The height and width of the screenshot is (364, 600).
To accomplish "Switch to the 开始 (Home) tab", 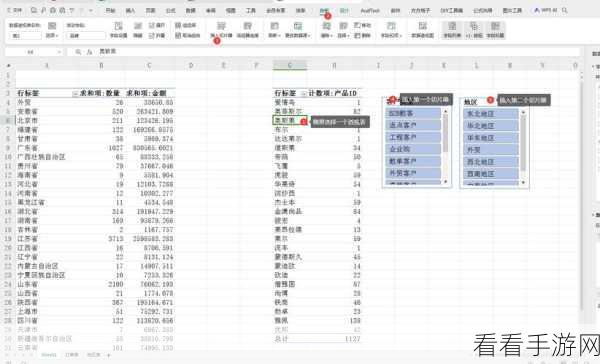I will point(111,10).
